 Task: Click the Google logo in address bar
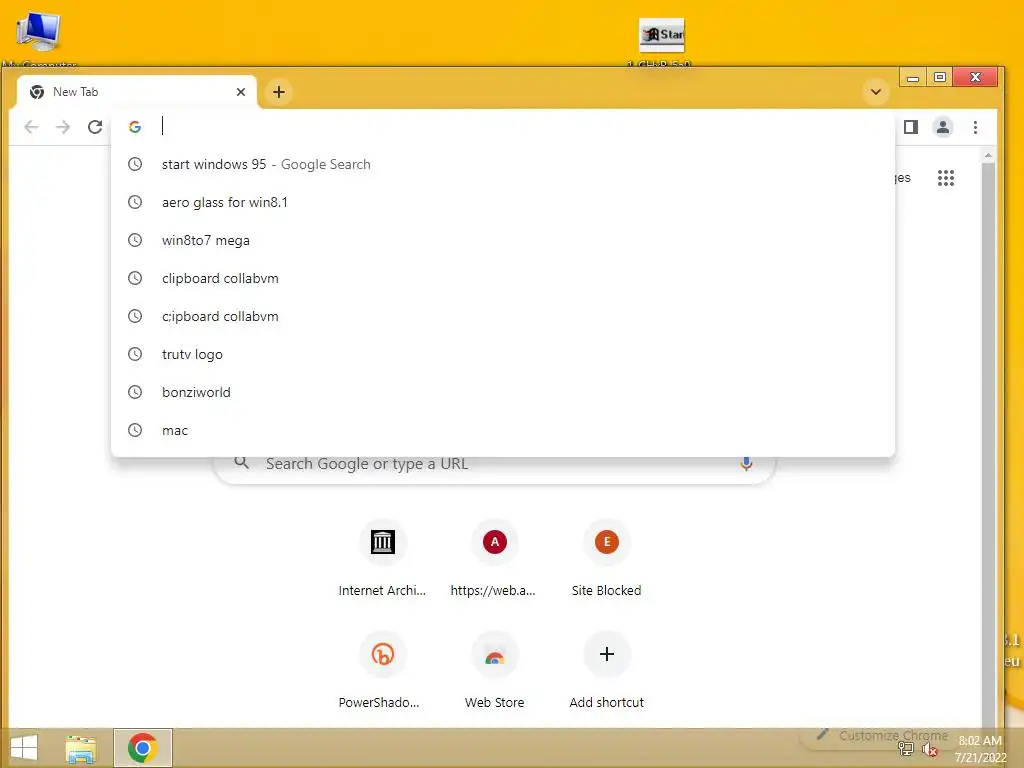coord(135,127)
